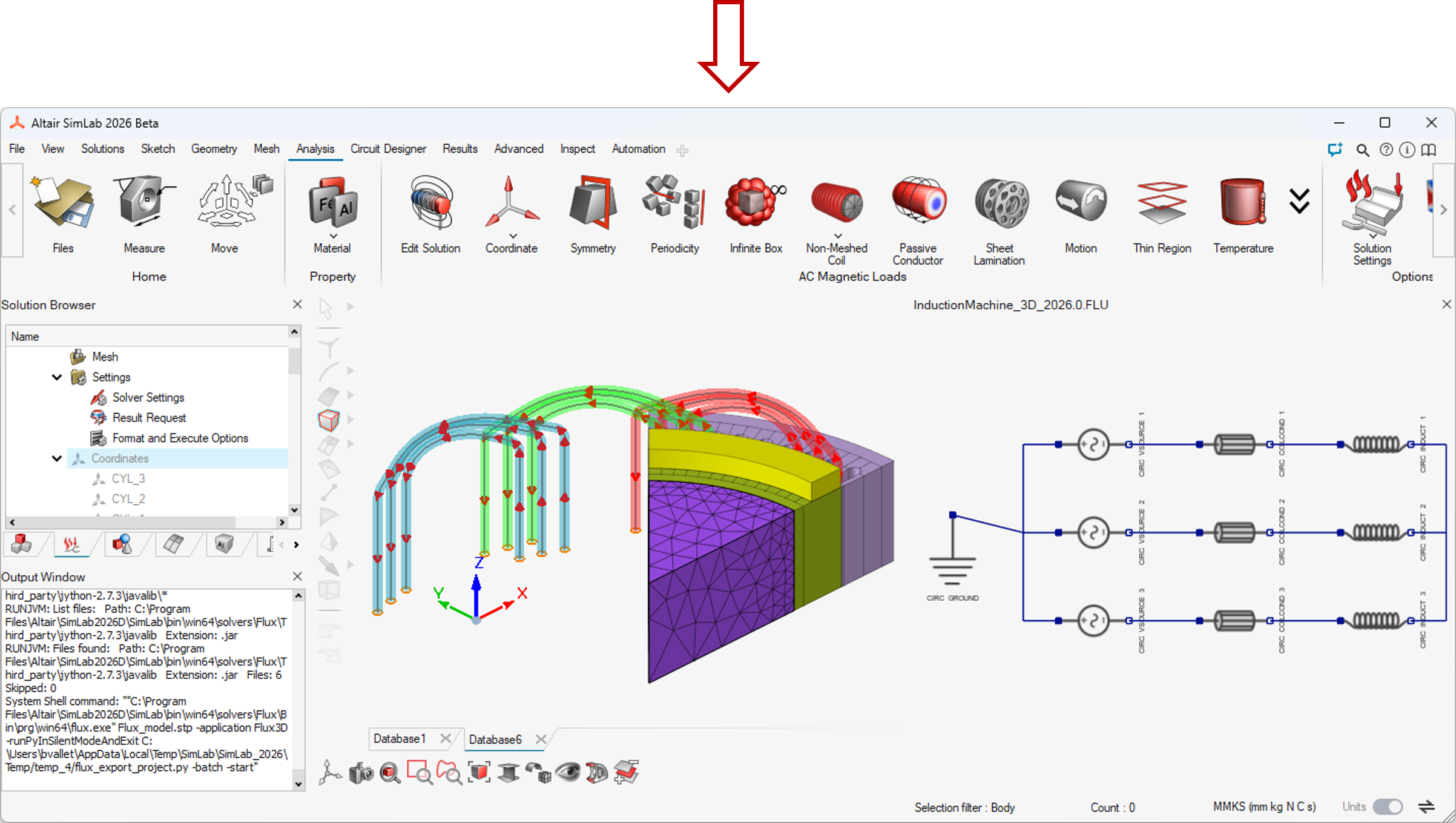Click Solution Browser horizontal scrollbar
The width and height of the screenshot is (1456, 823).
pos(127,522)
